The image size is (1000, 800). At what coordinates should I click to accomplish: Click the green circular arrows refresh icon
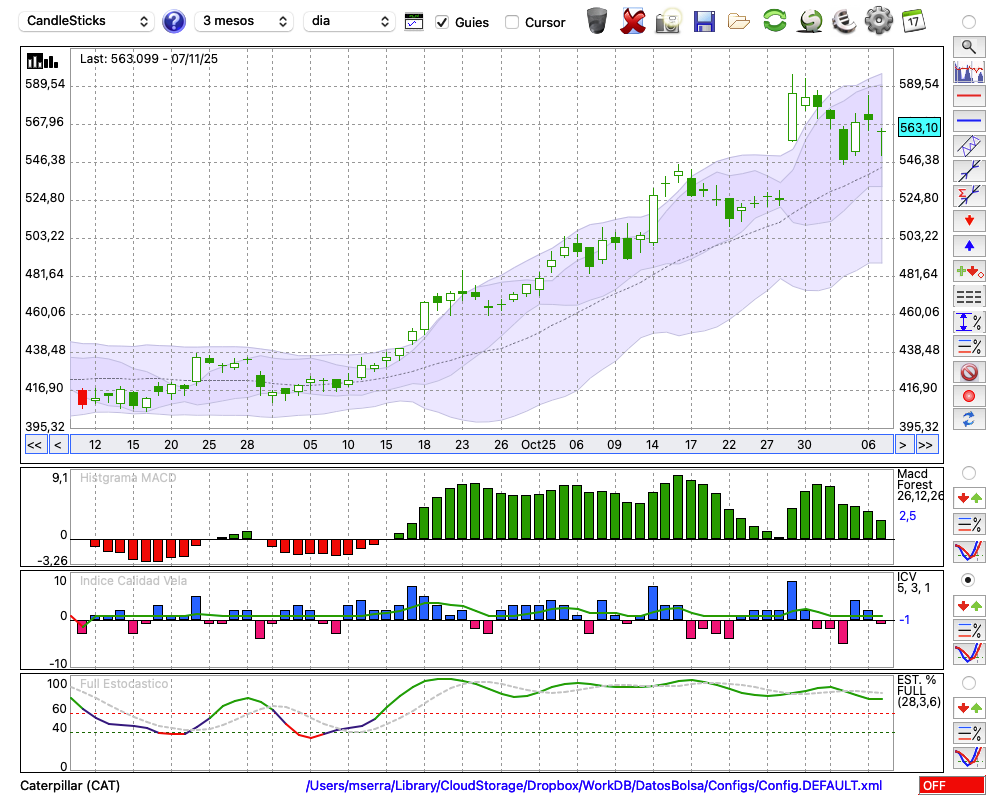click(774, 21)
